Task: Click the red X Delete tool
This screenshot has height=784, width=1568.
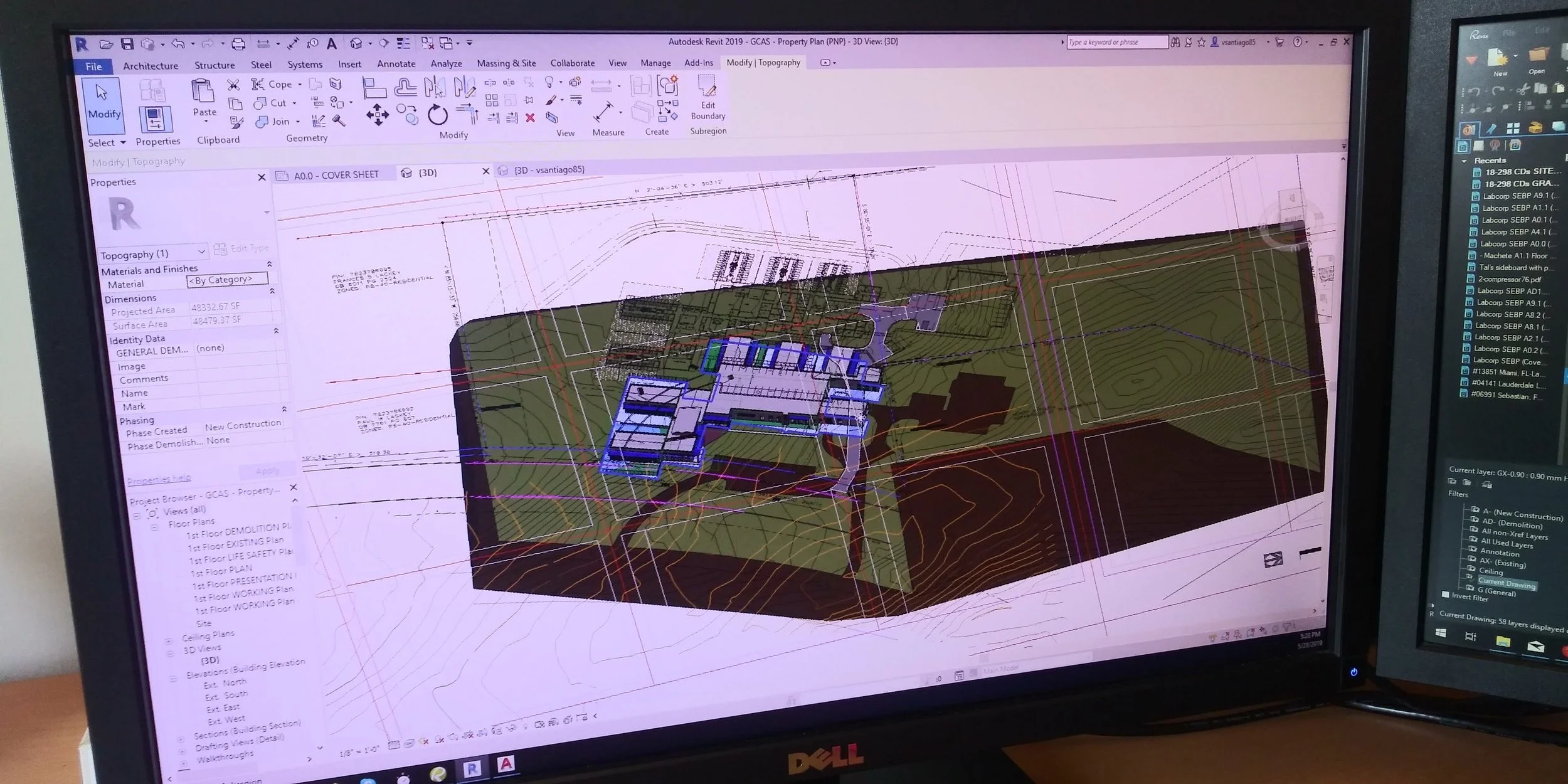Action: 530,117
